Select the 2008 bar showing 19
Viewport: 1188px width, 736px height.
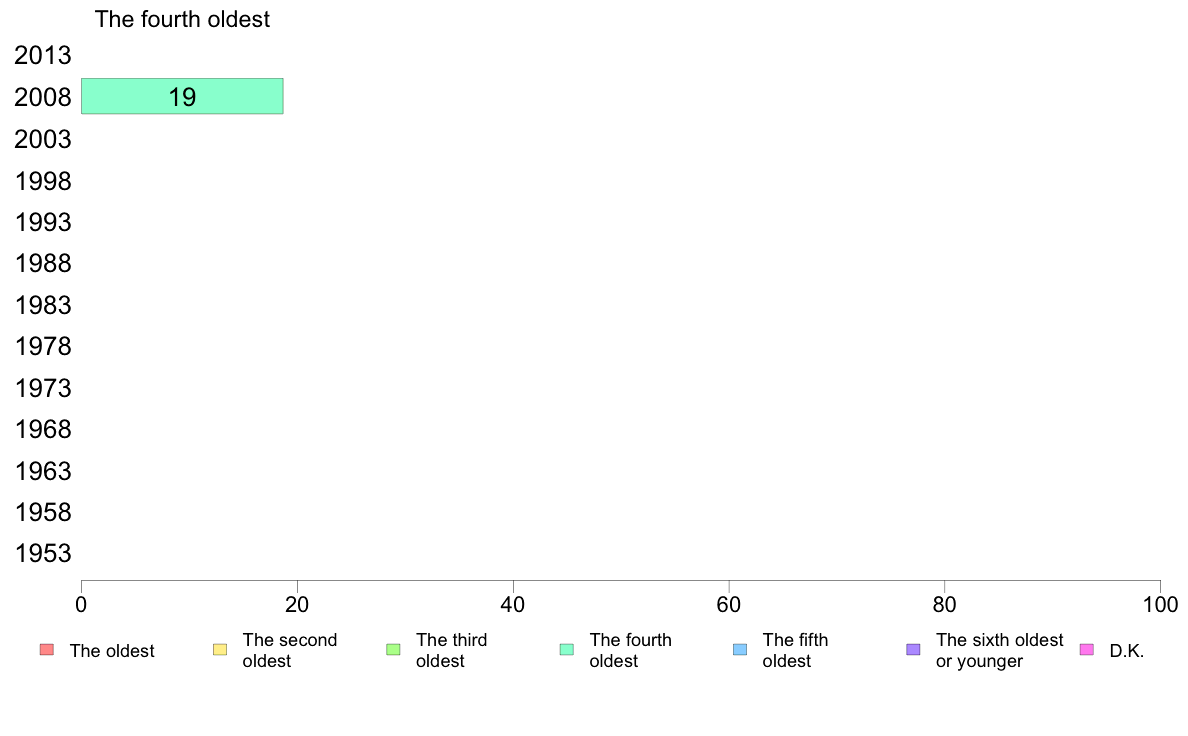(182, 96)
